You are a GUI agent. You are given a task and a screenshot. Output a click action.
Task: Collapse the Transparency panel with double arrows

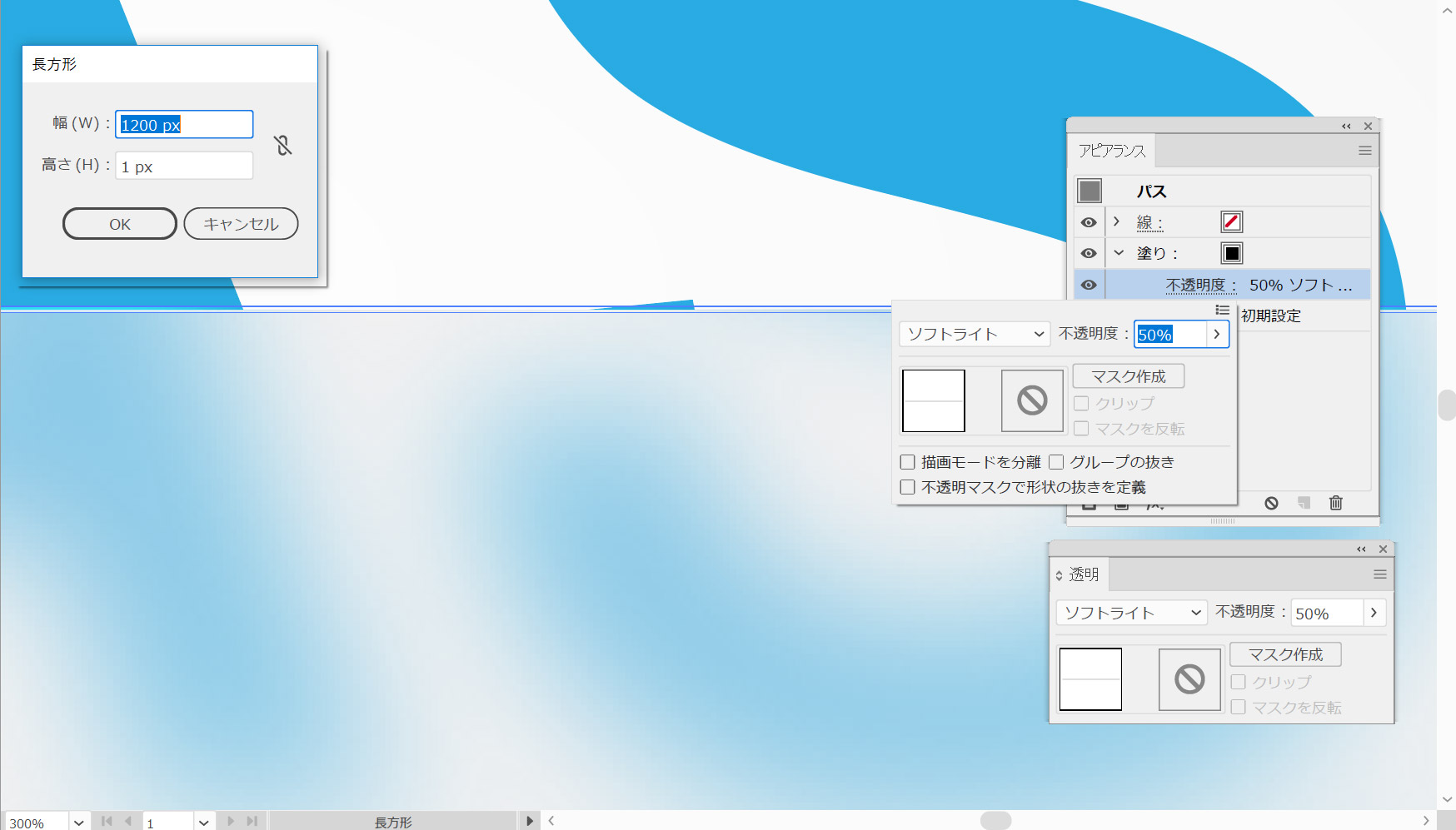coord(1361,549)
